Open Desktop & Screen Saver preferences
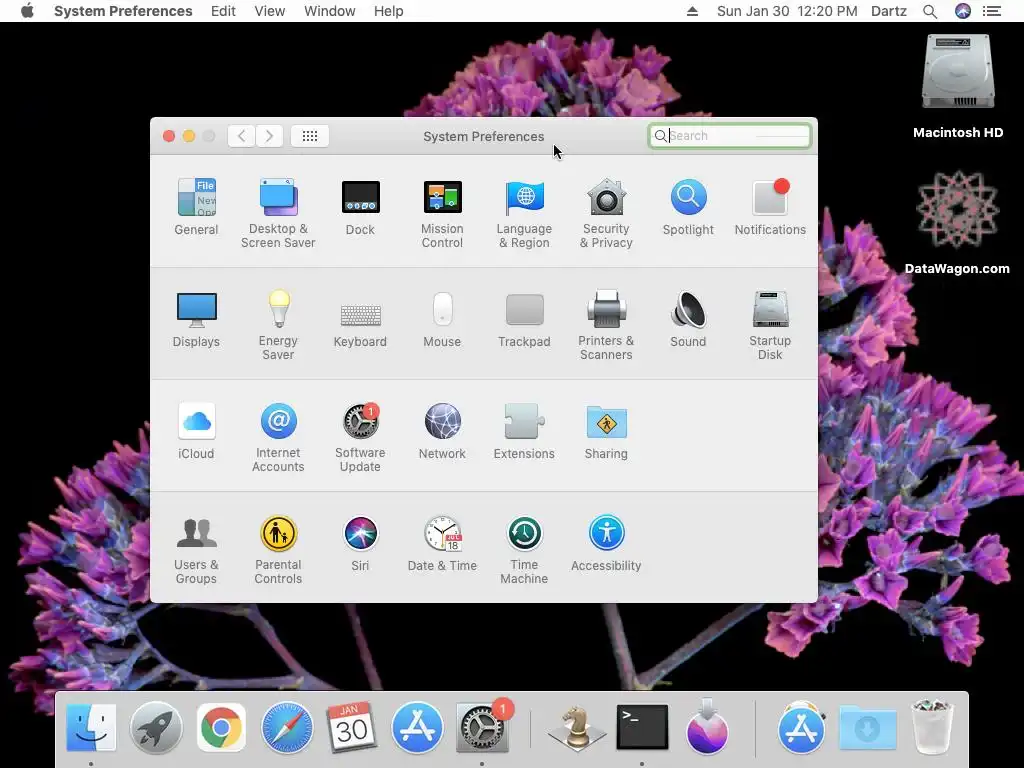 coord(278,213)
